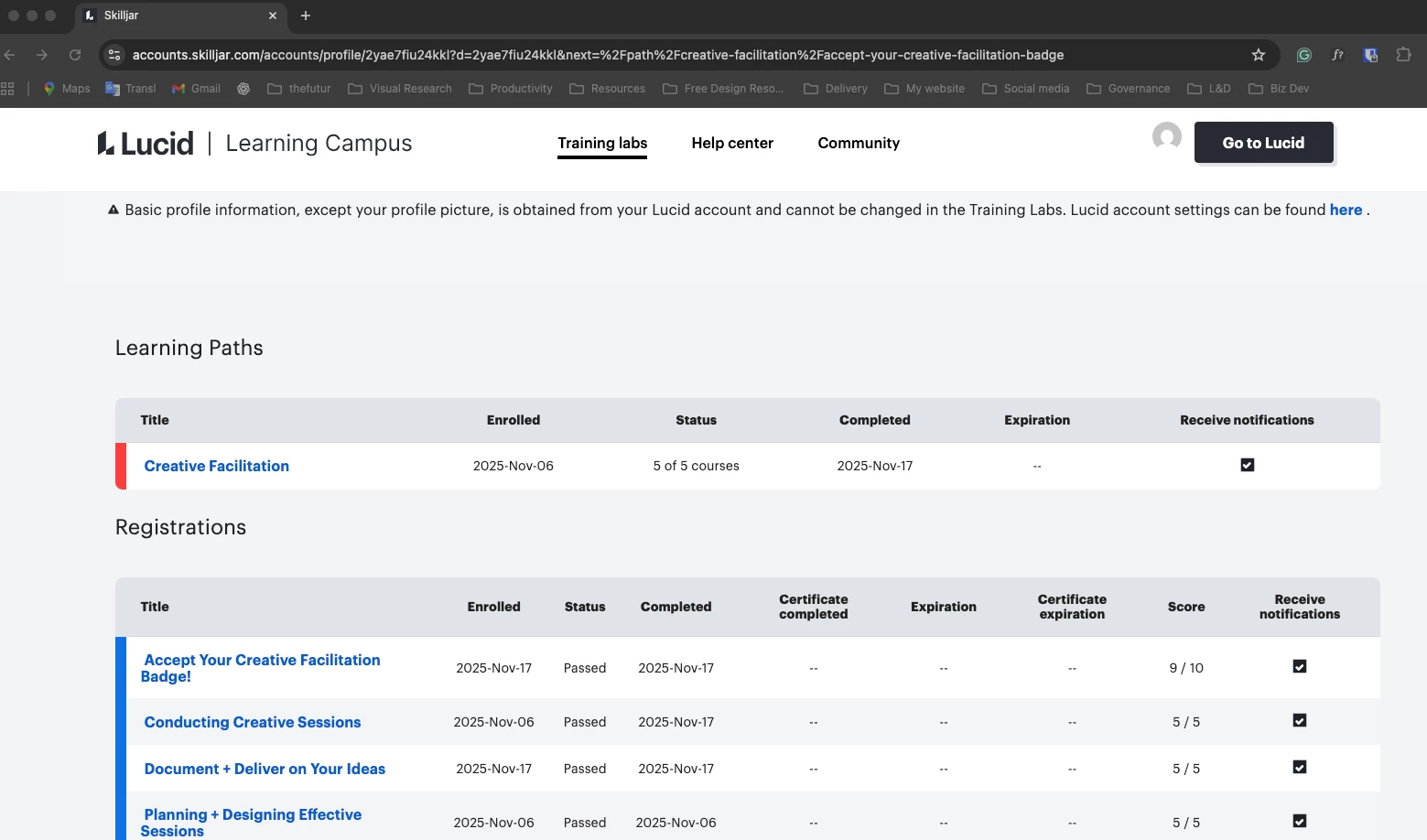The image size is (1427, 840).
Task: Open the browser extensions puzzle icon
Action: tap(1403, 55)
